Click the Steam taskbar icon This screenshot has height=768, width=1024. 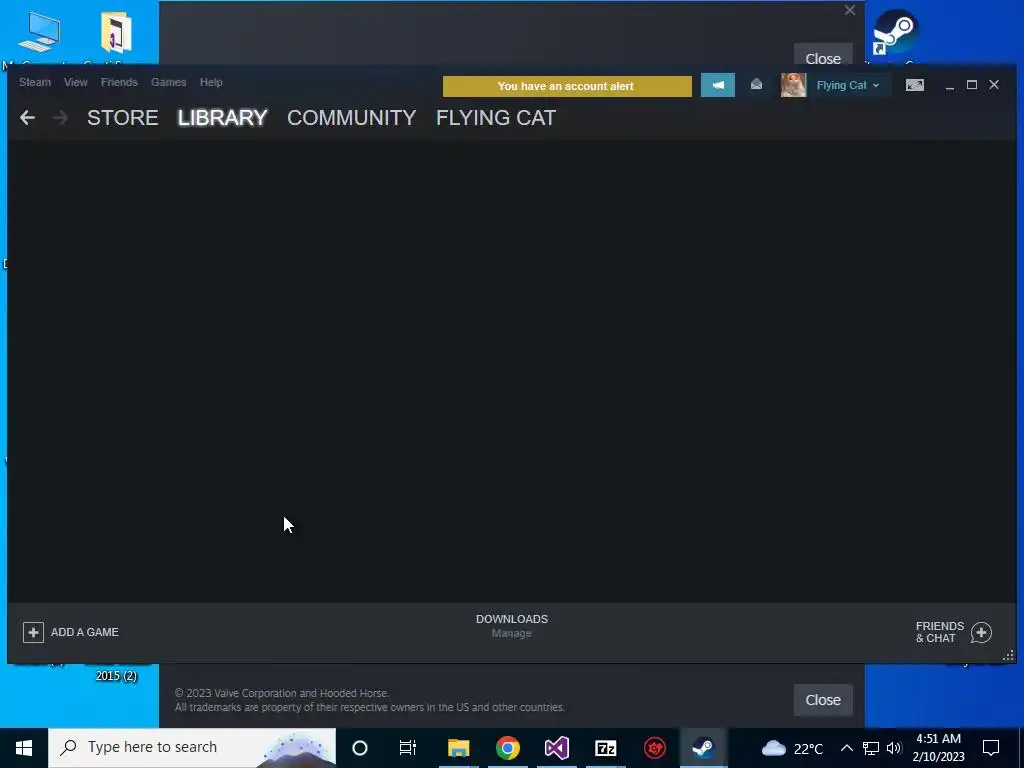click(703, 748)
